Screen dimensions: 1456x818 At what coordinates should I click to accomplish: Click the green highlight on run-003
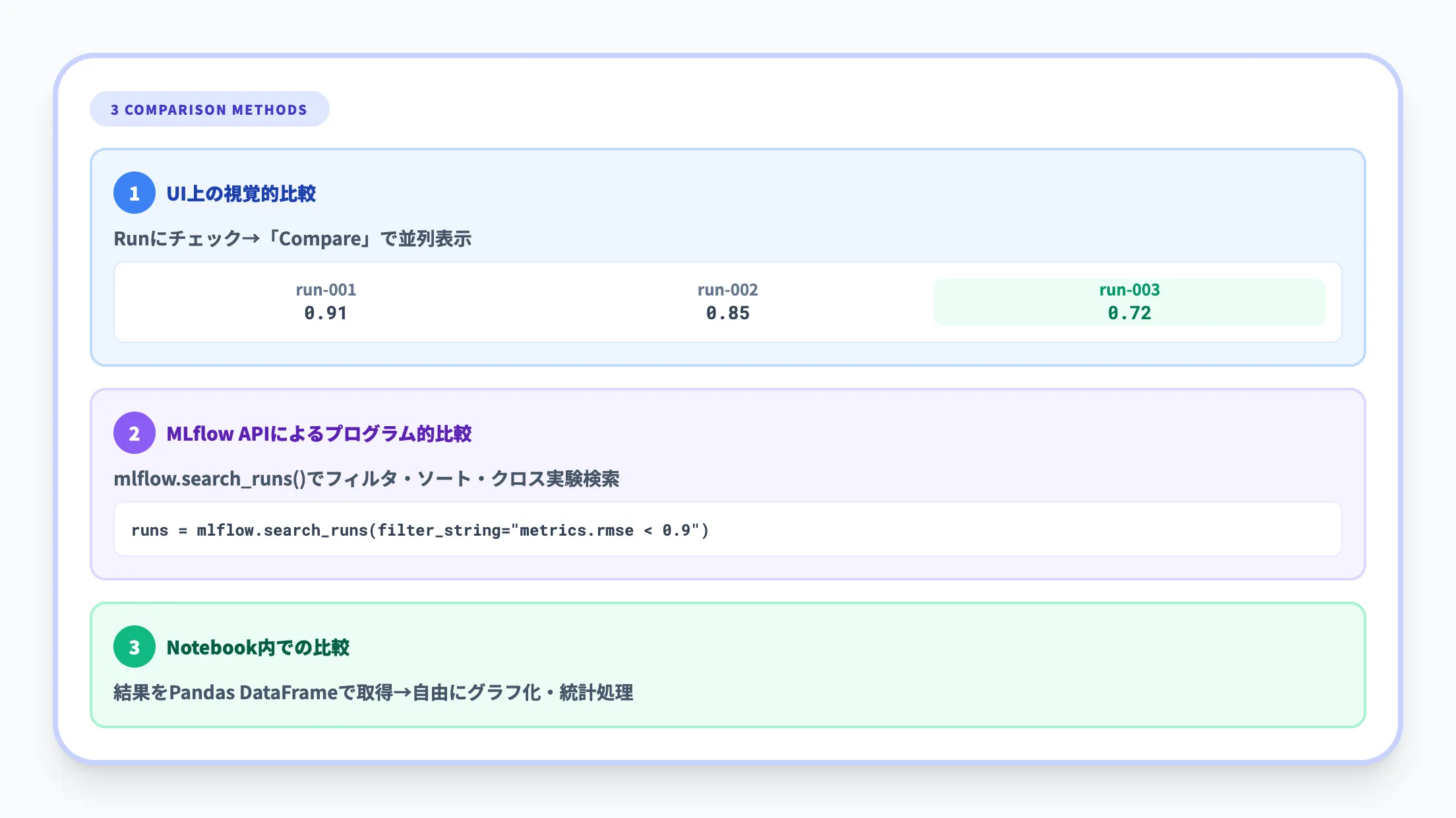(x=1129, y=302)
